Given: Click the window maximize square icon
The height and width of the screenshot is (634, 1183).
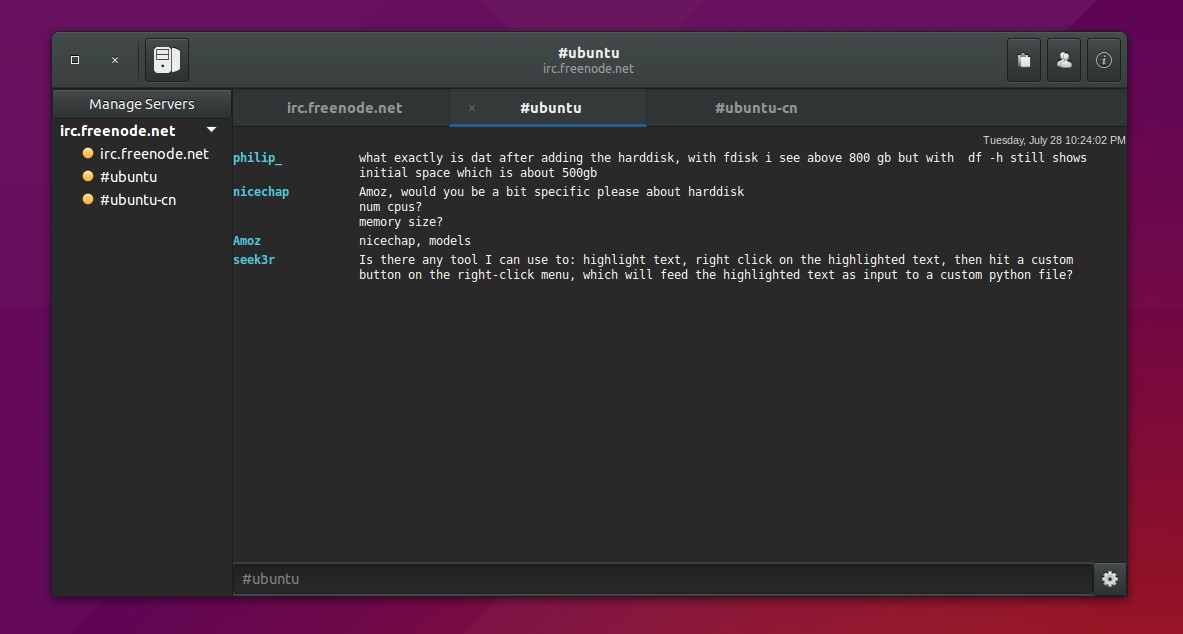Looking at the screenshot, I should pyautogui.click(x=75, y=60).
